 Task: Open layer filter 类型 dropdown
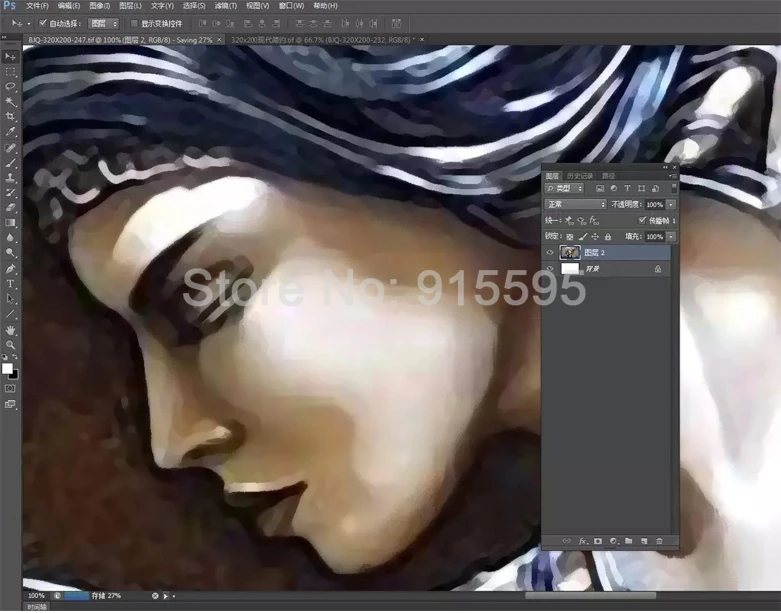point(564,189)
